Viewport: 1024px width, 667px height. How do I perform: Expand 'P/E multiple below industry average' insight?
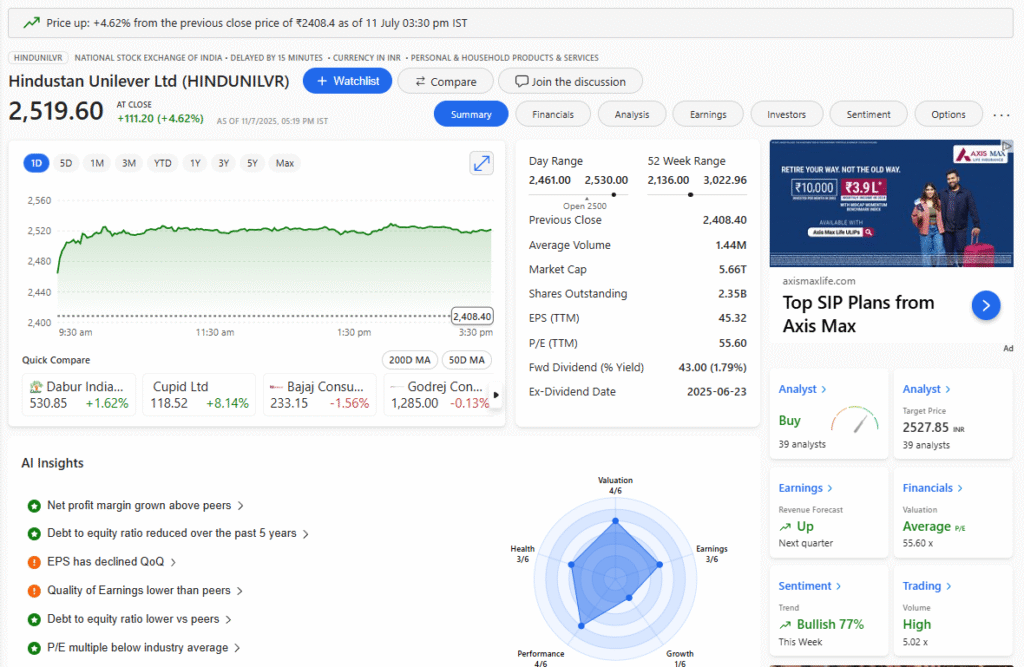[x=144, y=648]
